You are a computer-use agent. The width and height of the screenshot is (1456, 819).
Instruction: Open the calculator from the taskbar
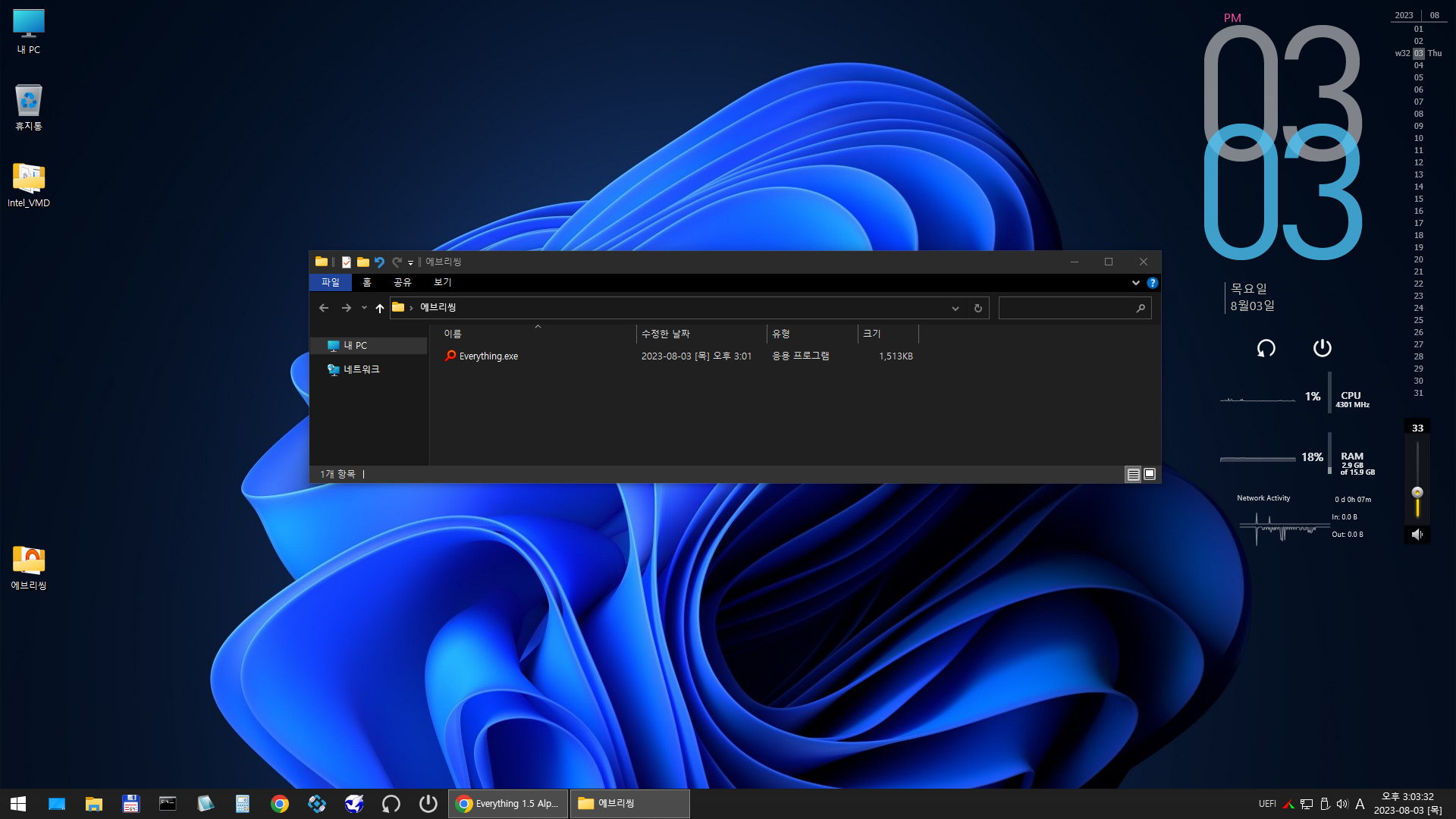coord(243,804)
